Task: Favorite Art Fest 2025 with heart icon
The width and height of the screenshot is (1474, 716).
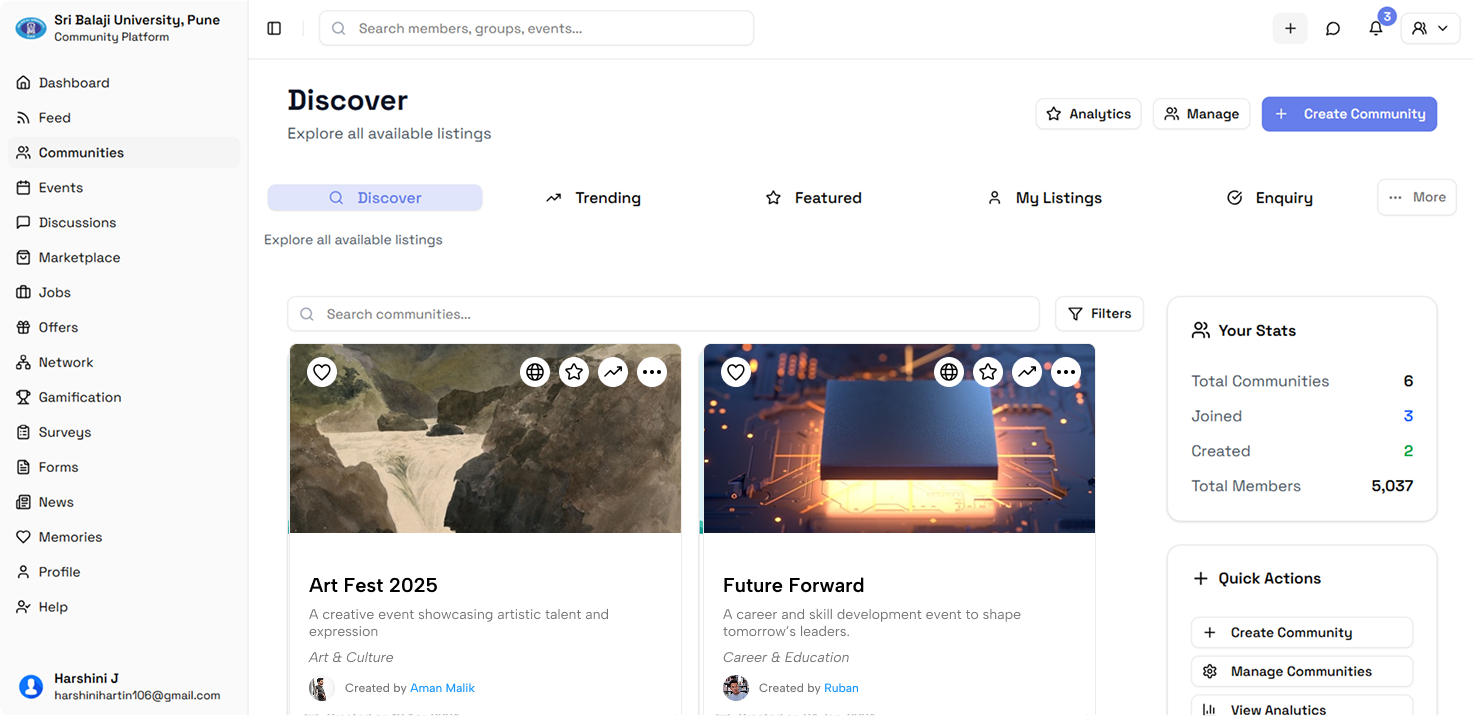Action: (322, 373)
